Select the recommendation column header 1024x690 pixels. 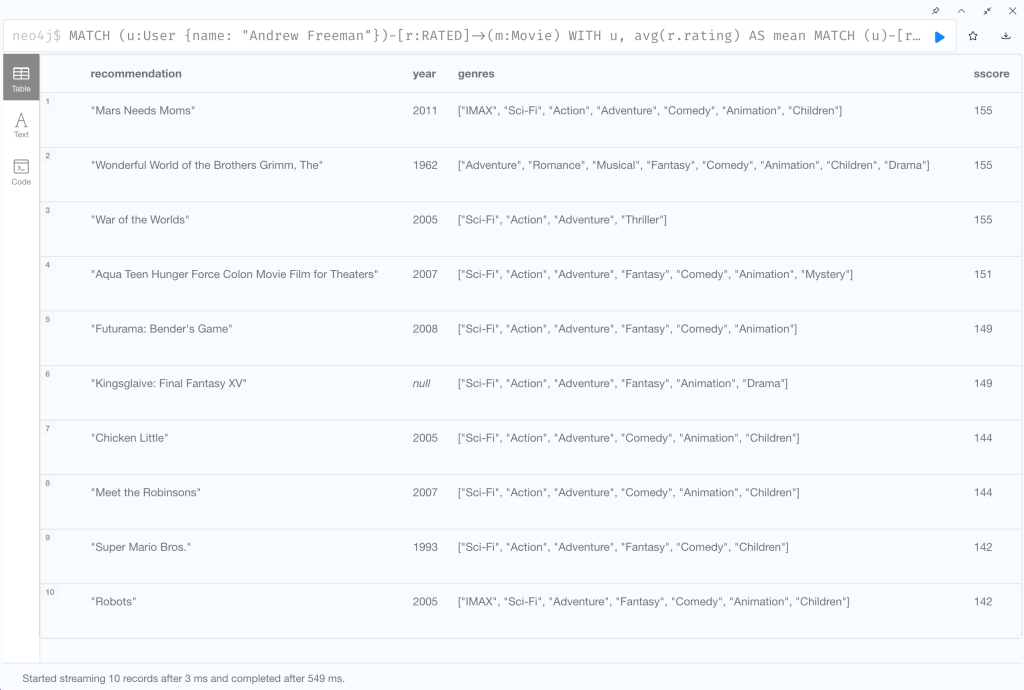[x=136, y=74]
